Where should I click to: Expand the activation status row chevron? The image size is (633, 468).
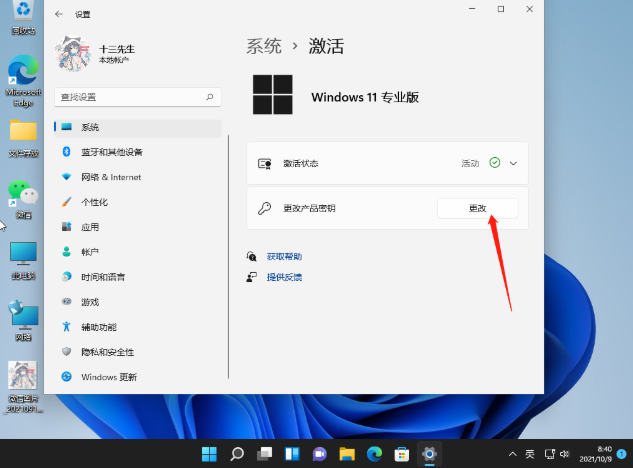click(x=514, y=162)
